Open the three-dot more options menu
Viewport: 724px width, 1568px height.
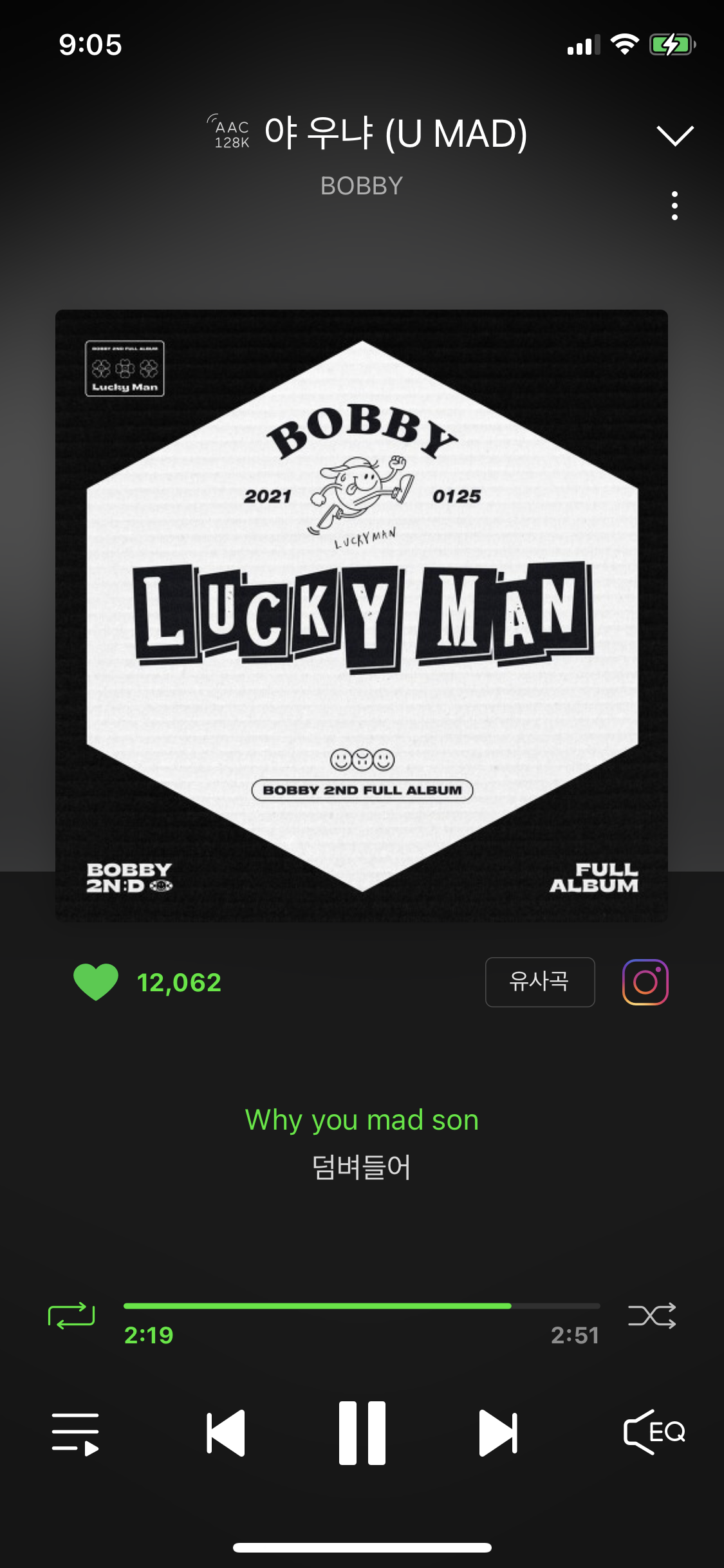pos(674,205)
